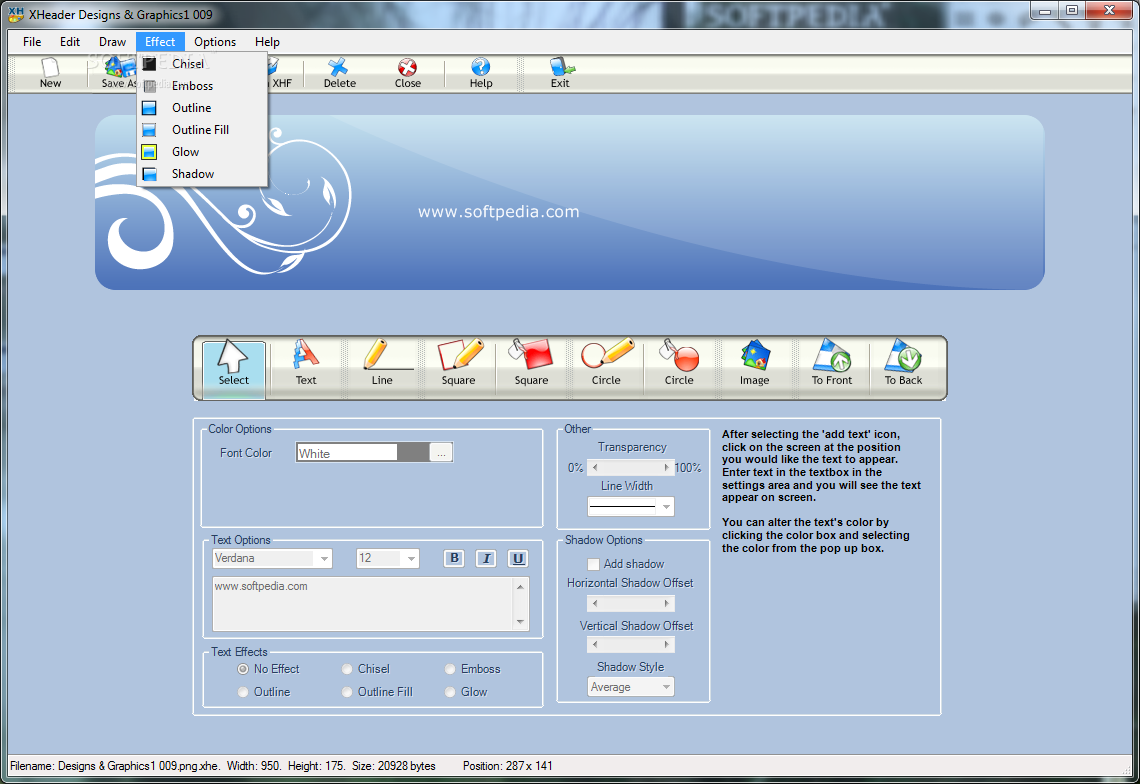Toggle Italic text formatting
The width and height of the screenshot is (1140, 784).
coord(486,558)
